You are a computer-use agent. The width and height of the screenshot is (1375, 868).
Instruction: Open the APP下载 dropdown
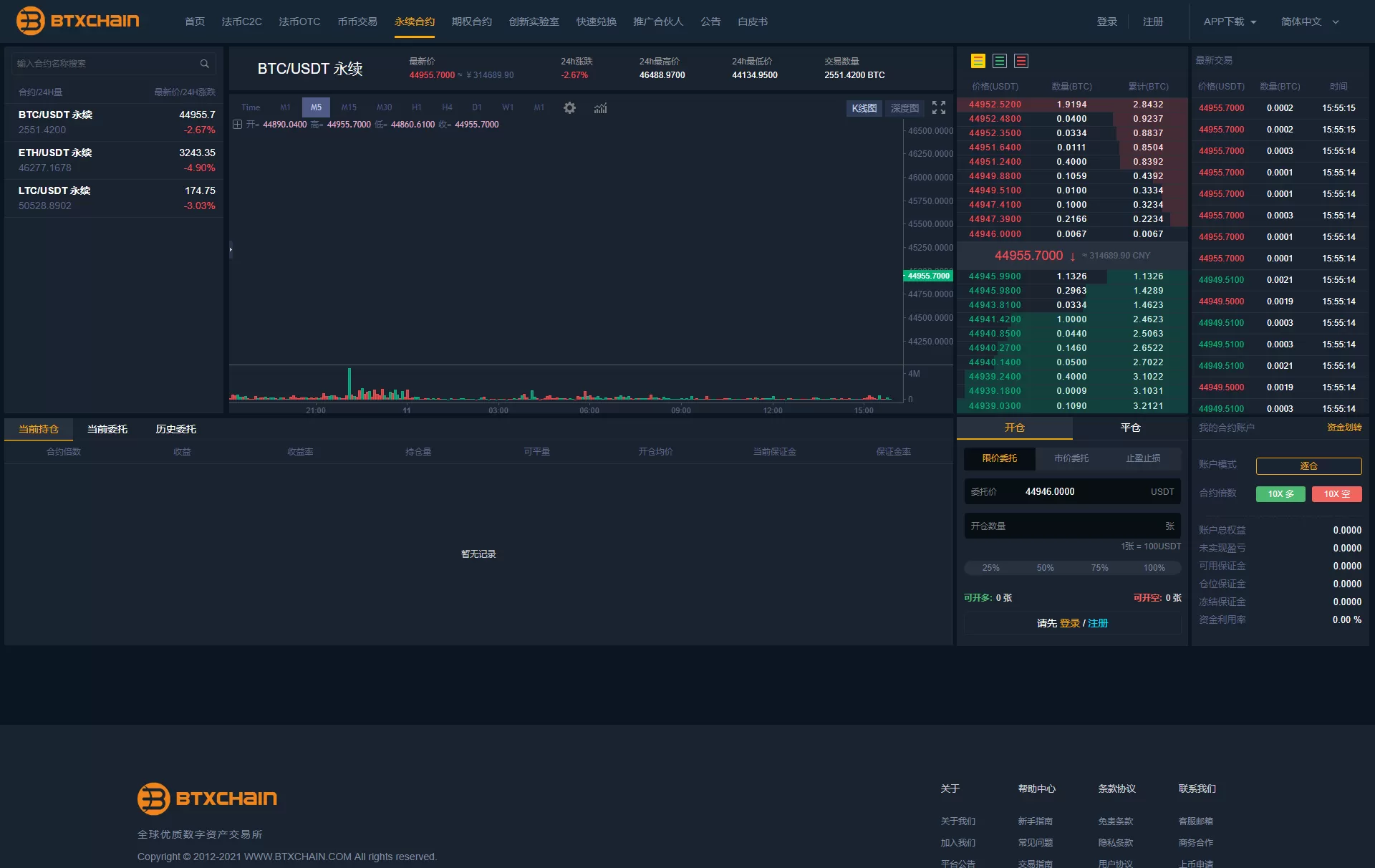click(x=1230, y=21)
